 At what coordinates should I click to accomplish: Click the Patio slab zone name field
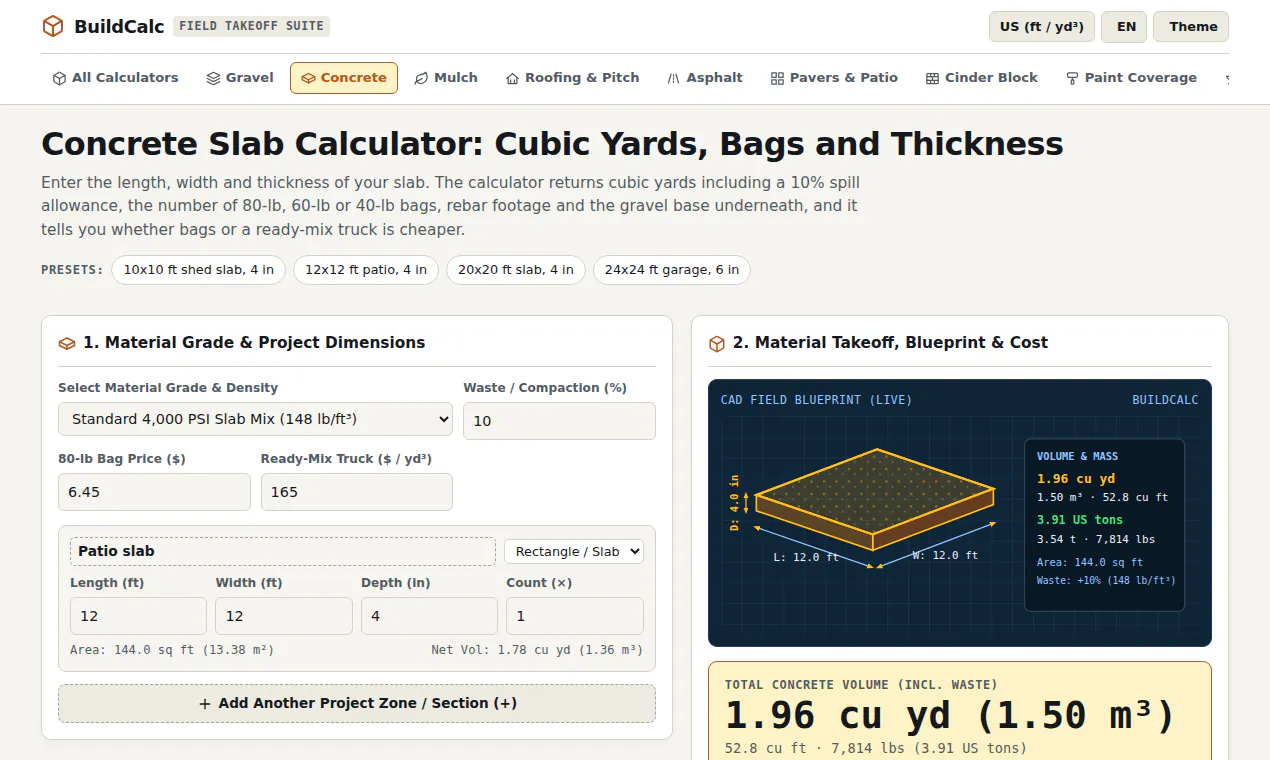283,552
